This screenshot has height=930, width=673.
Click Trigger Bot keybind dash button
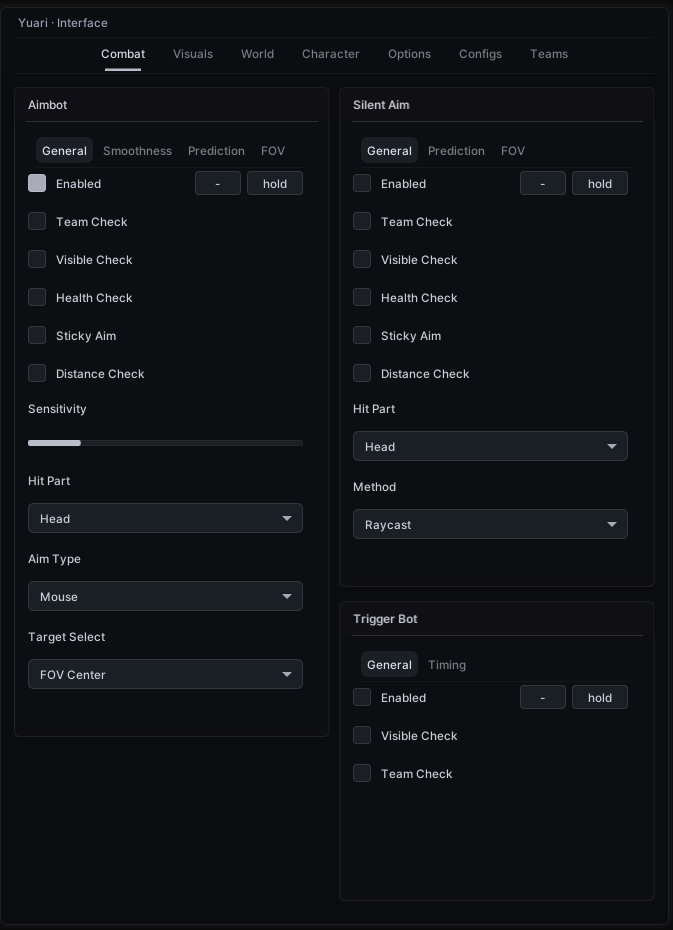click(543, 698)
